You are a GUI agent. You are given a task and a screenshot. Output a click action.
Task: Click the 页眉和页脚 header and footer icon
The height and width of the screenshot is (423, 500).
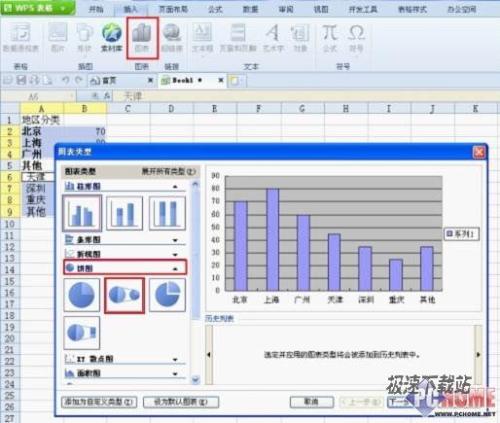pyautogui.click(x=238, y=37)
